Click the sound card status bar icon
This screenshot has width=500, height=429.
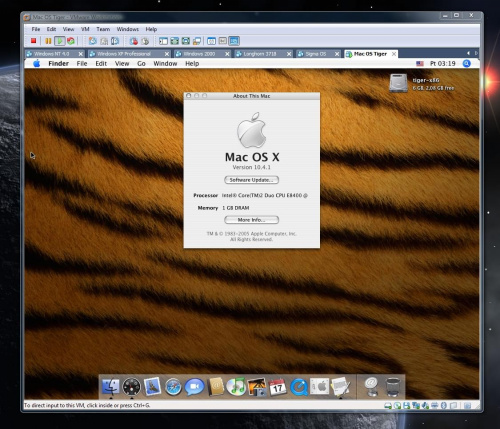[x=425, y=405]
